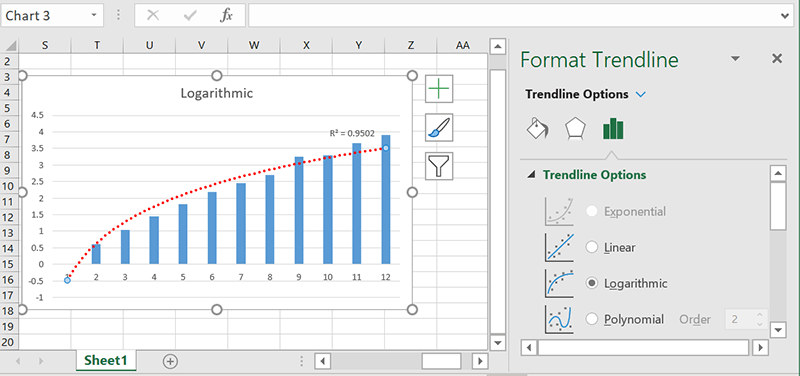Go to next sheet tab arrow
The height and width of the screenshot is (376, 800).
41,361
